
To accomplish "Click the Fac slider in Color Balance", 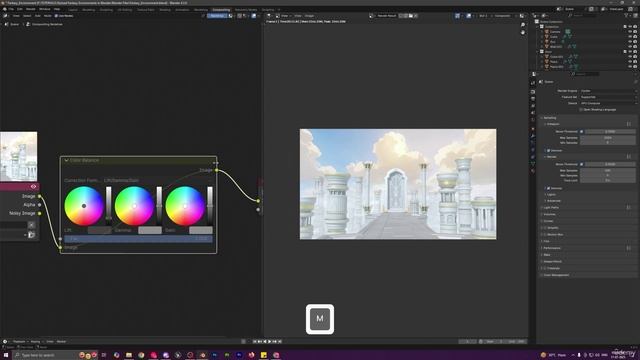I will (138, 239).
